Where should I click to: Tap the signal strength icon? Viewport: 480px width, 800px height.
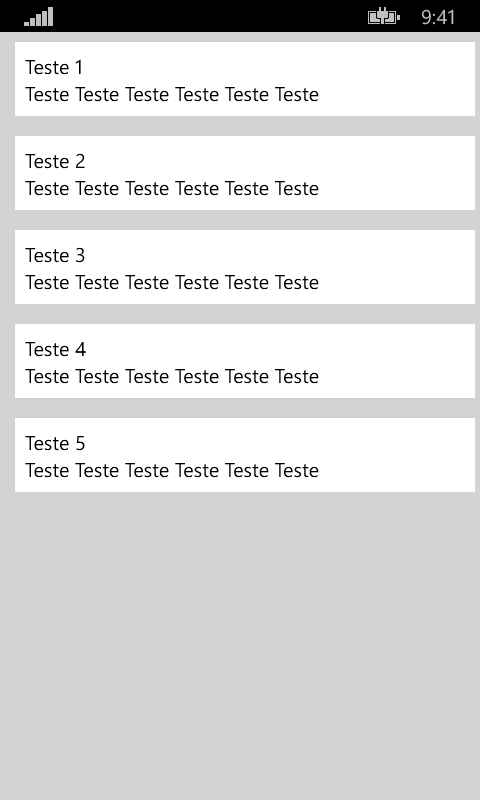tap(38, 17)
